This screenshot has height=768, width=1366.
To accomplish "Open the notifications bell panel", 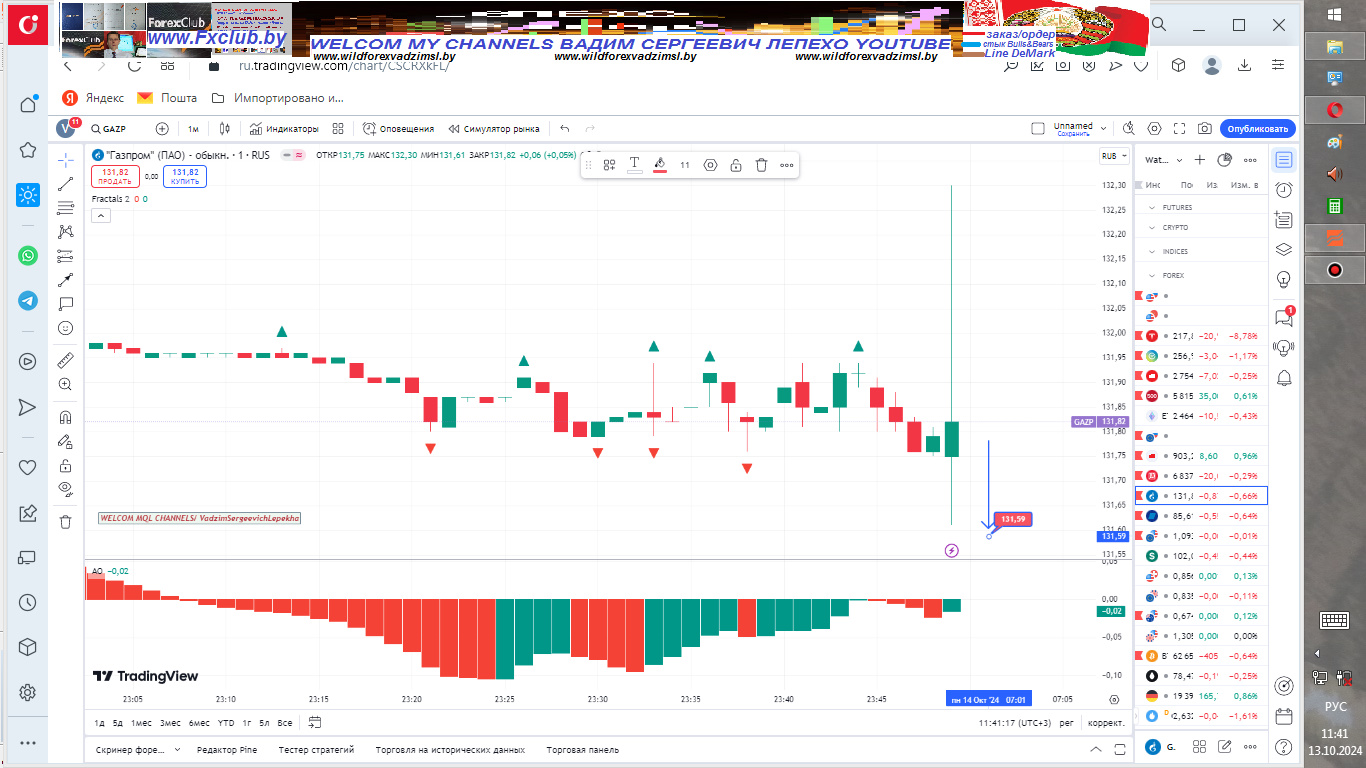I will pos(1284,377).
